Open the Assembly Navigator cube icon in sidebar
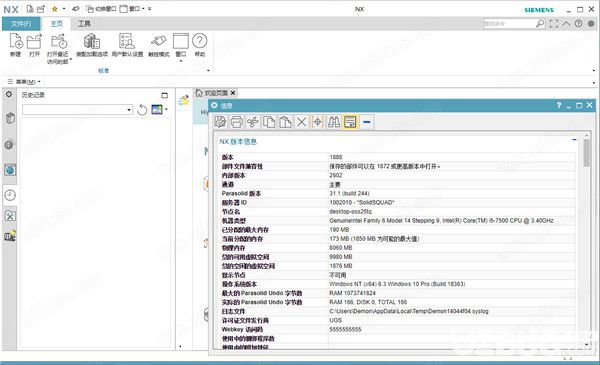This screenshot has width=600, height=365. (x=10, y=118)
